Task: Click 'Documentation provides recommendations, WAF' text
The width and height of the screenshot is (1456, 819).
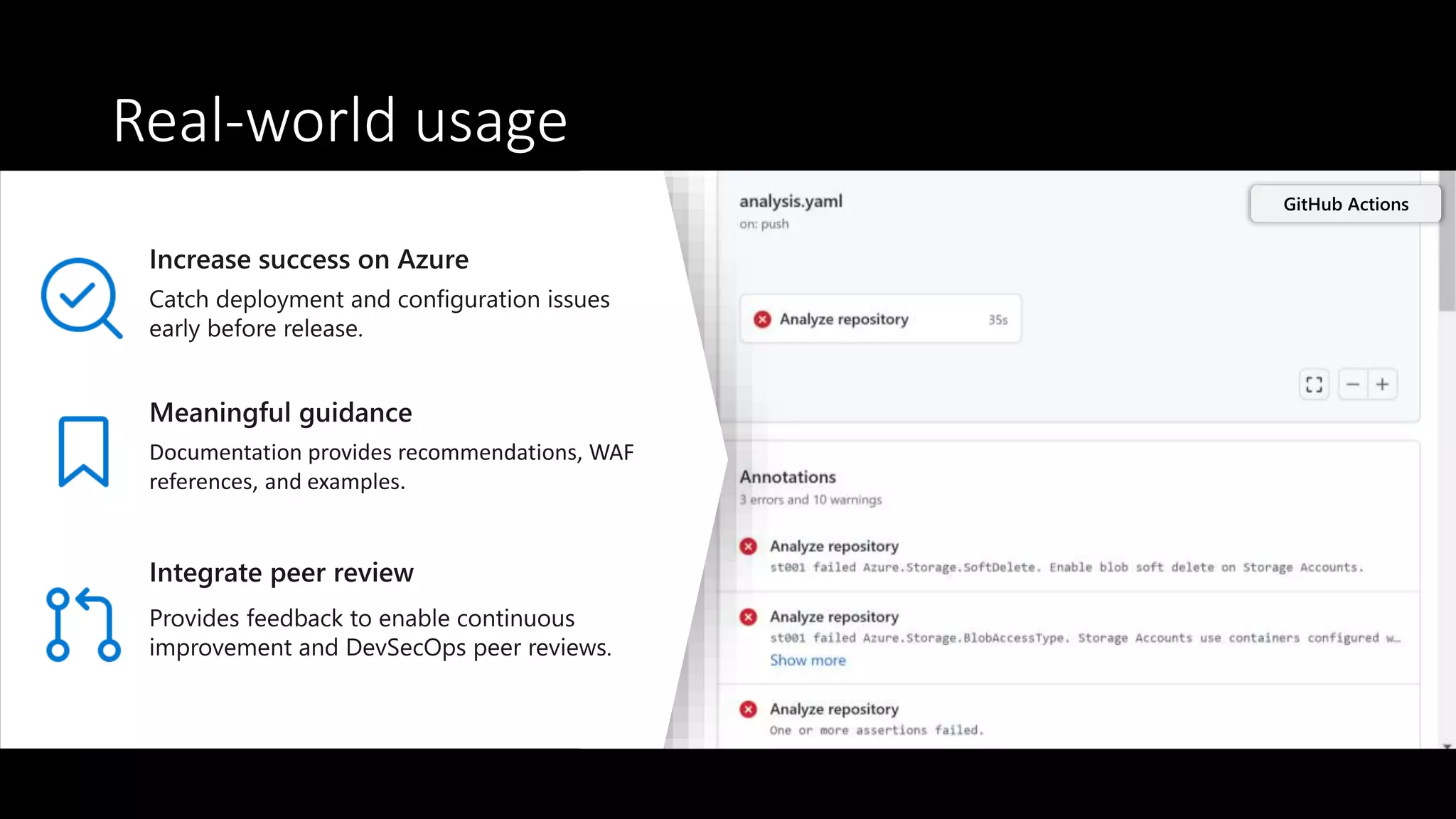Action: 391,452
